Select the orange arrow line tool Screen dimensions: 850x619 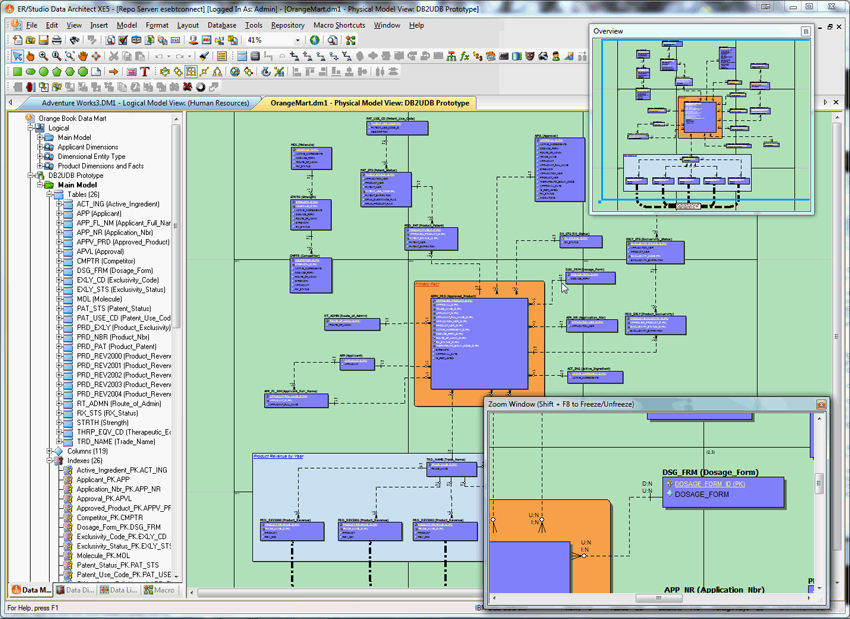point(113,72)
